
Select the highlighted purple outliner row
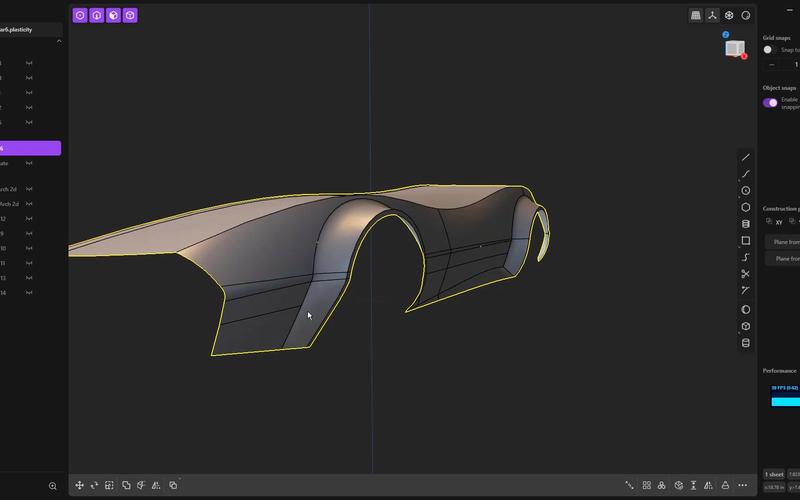tap(31, 148)
